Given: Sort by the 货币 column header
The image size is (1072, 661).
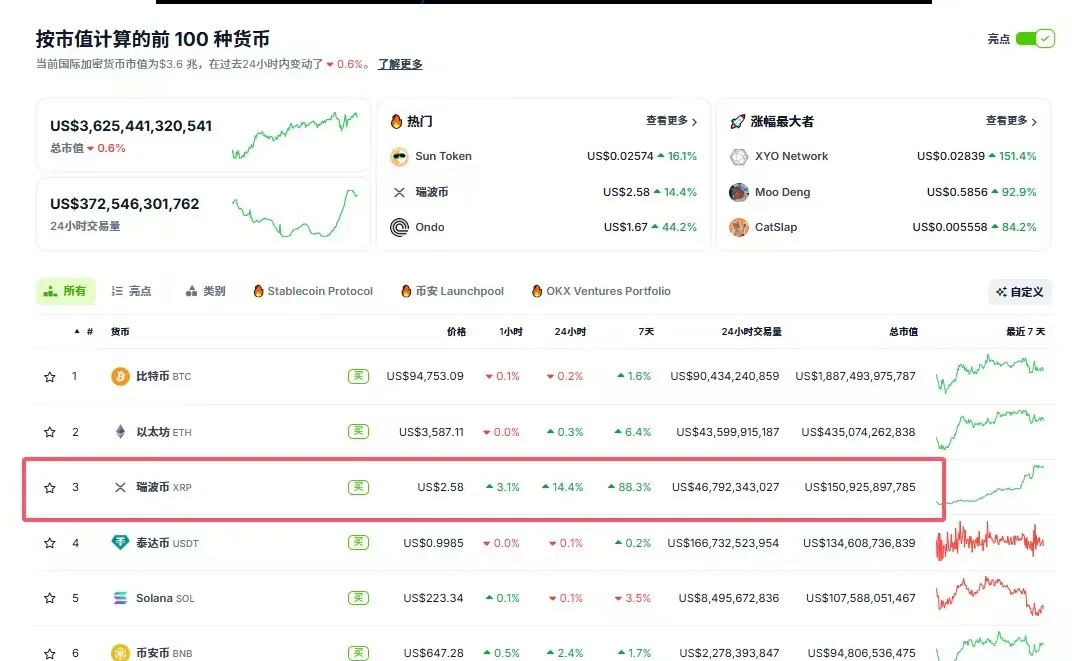Looking at the screenshot, I should 120,332.
